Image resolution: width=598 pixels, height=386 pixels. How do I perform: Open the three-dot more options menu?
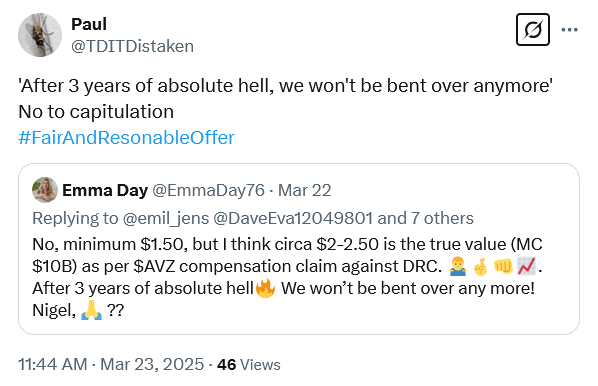[569, 30]
